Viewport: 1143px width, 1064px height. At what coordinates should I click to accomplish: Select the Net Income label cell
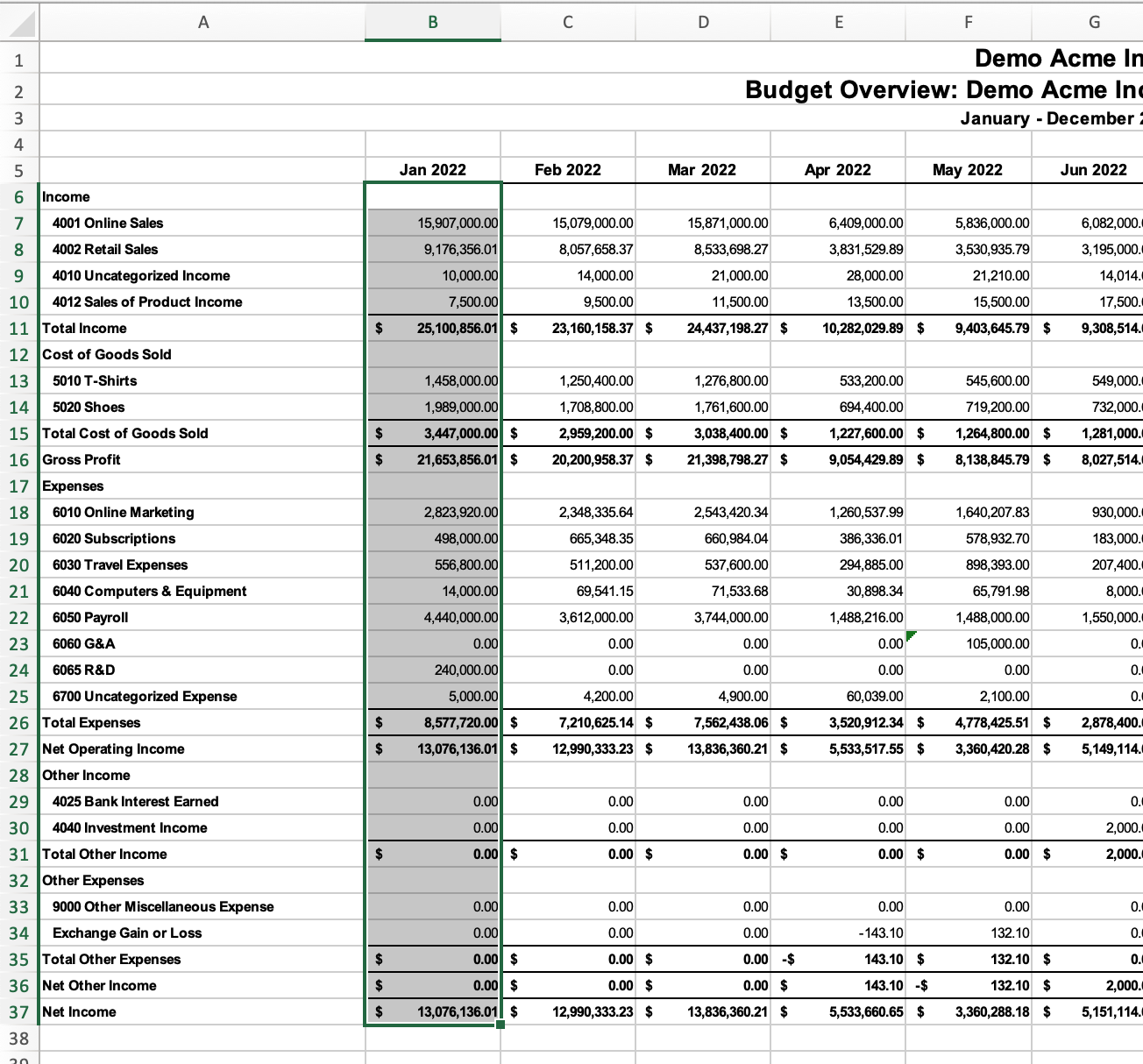[x=202, y=1012]
